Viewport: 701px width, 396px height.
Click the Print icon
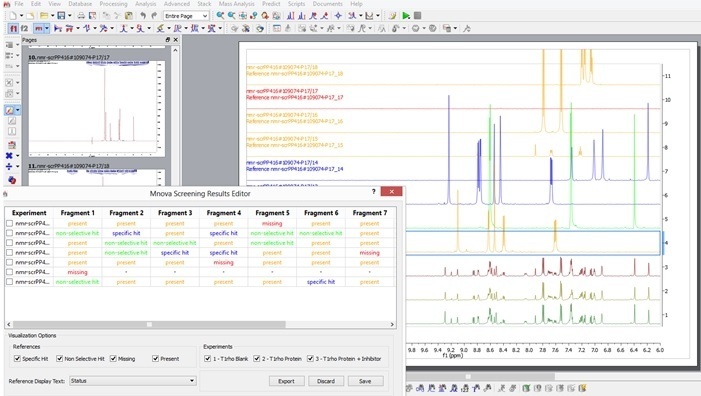coord(81,16)
